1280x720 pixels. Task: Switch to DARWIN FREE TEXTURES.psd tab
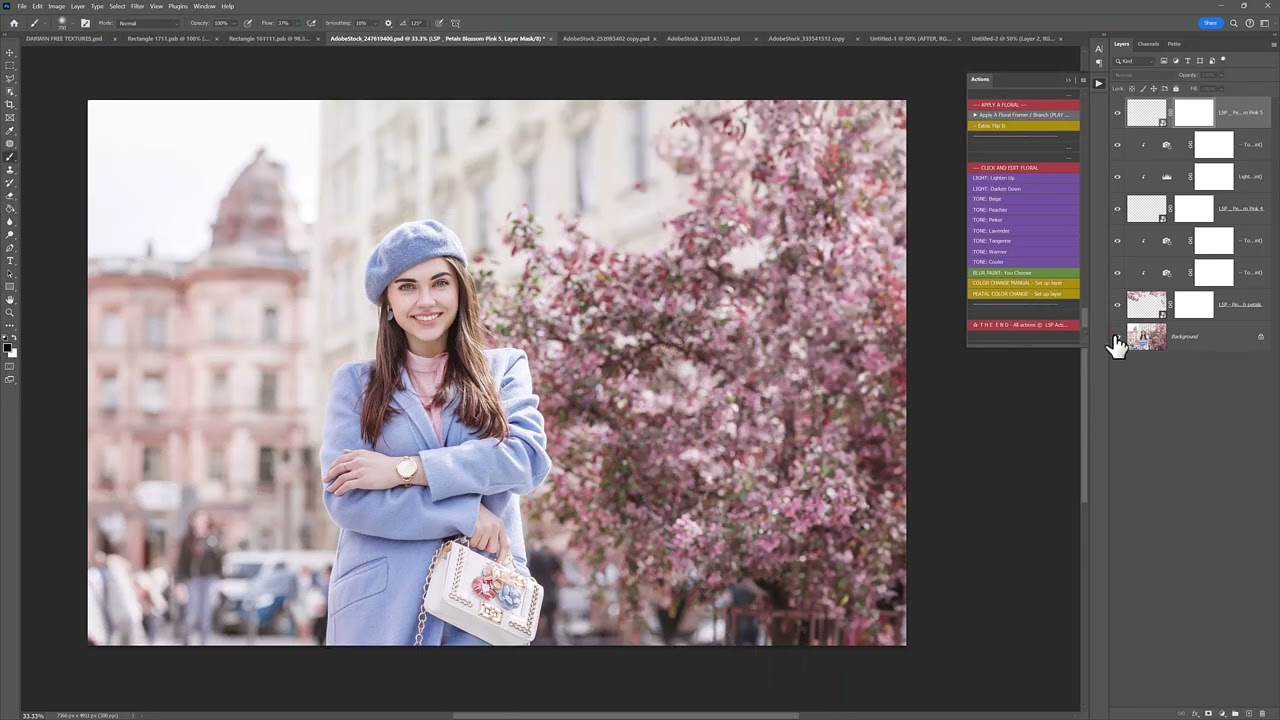click(64, 39)
